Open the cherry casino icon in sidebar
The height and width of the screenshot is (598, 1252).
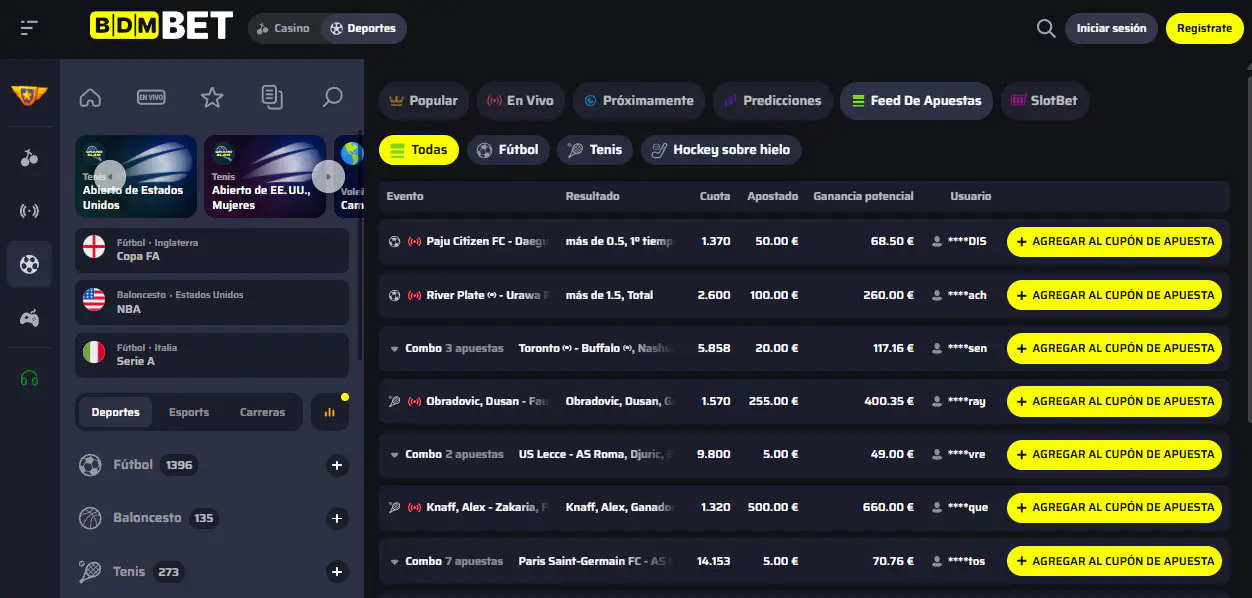pyautogui.click(x=29, y=157)
